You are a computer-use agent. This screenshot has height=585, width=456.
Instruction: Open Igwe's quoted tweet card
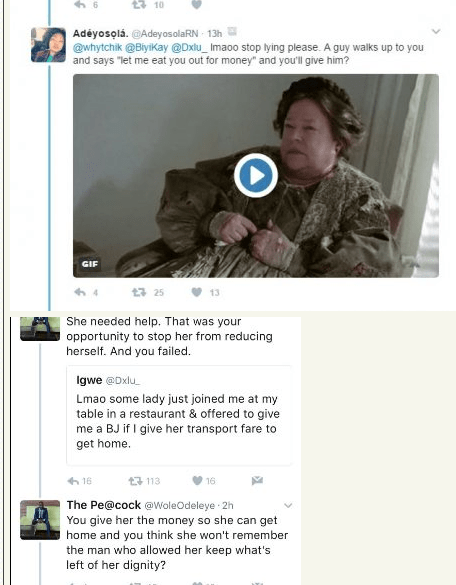(179, 416)
